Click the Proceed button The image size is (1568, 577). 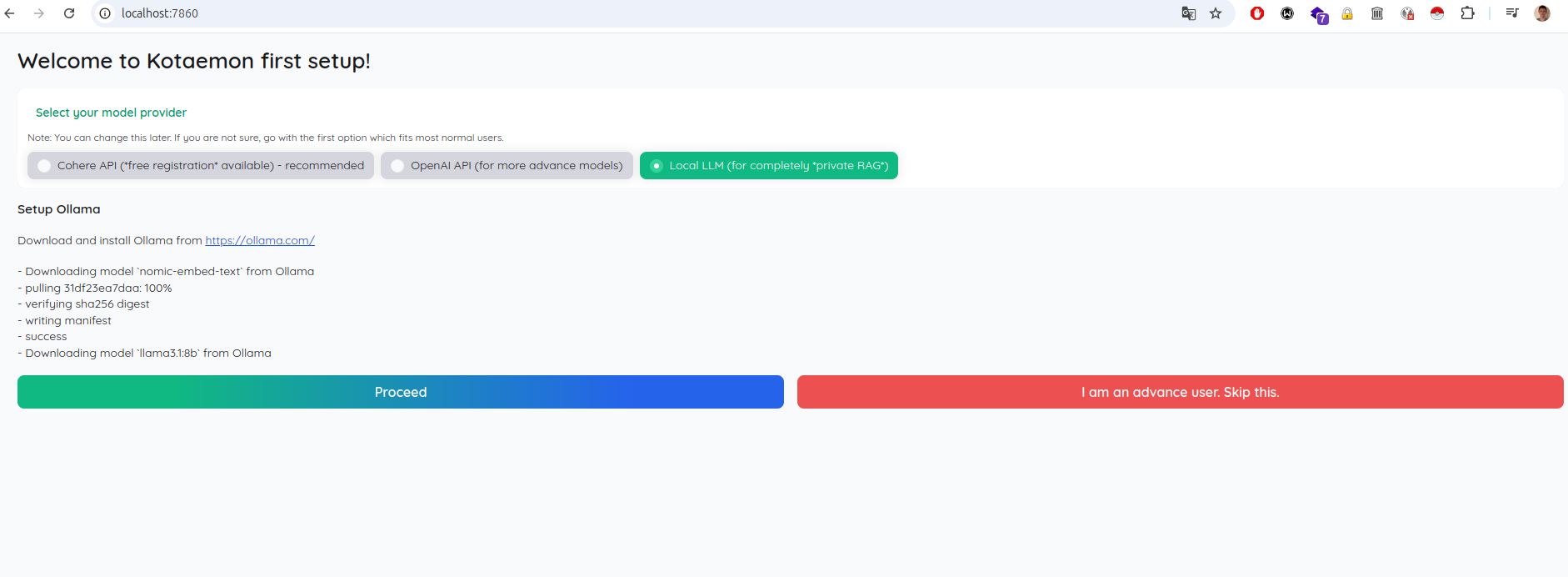coord(401,392)
